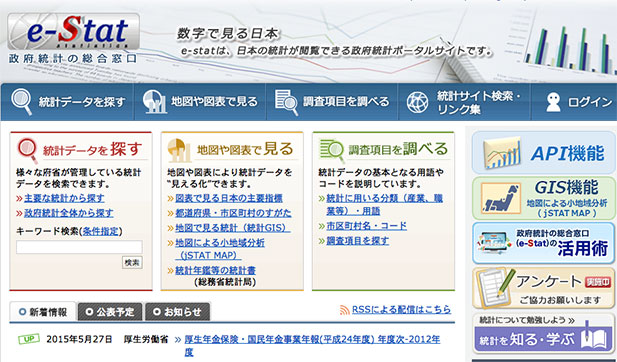Screen dimensions: 617x362
Task: Click the keyword search input field
Action: (79, 247)
